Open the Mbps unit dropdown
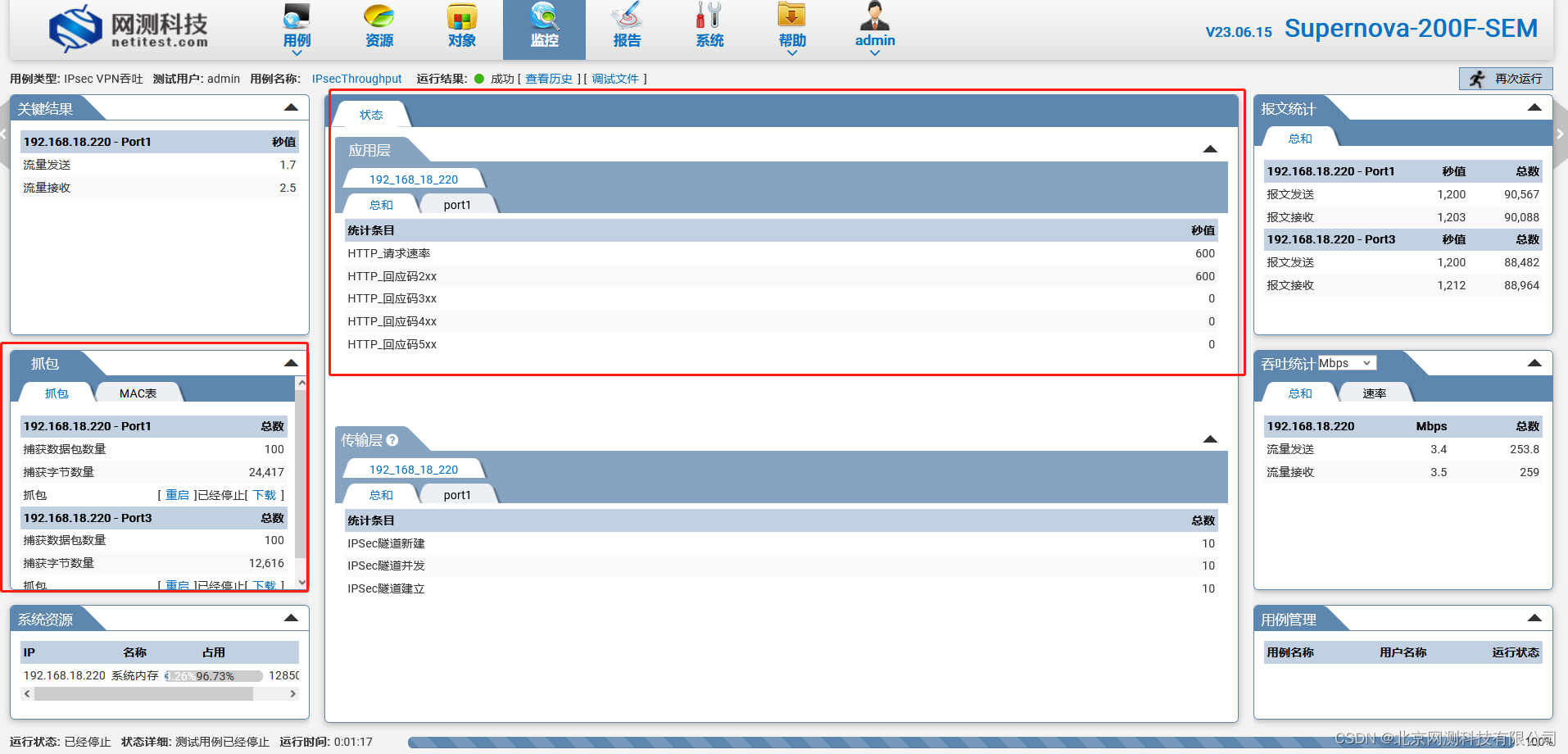Viewport: 1568px width, 754px height. 1347,363
